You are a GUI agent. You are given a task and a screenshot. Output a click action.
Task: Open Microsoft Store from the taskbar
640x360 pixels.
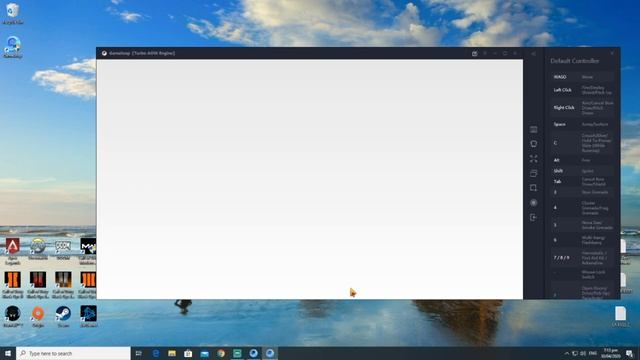point(188,353)
